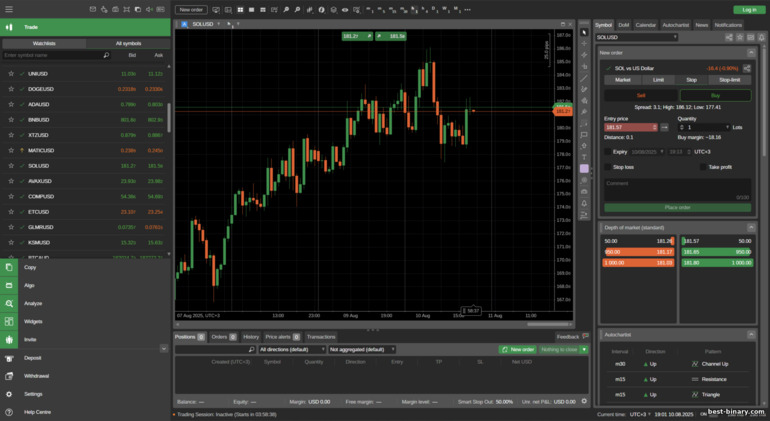Enable the Expiry checkbox
The height and width of the screenshot is (421, 770).
(607, 152)
